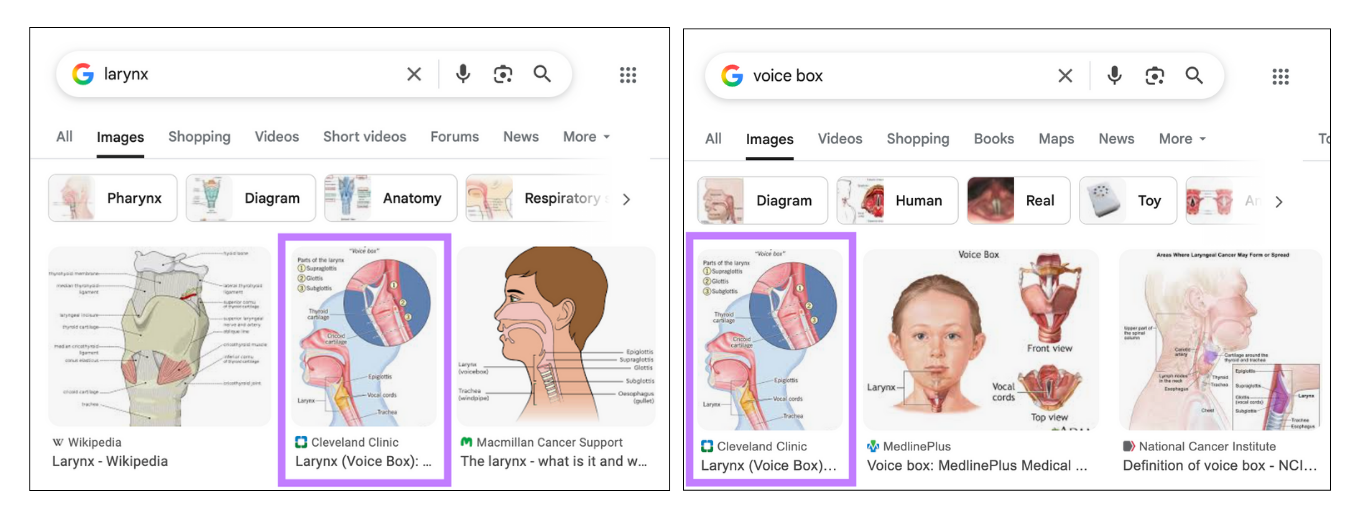Screen dimensions: 1366x518
Task: Open Google Lens in the voice box window
Action: pos(1155,76)
